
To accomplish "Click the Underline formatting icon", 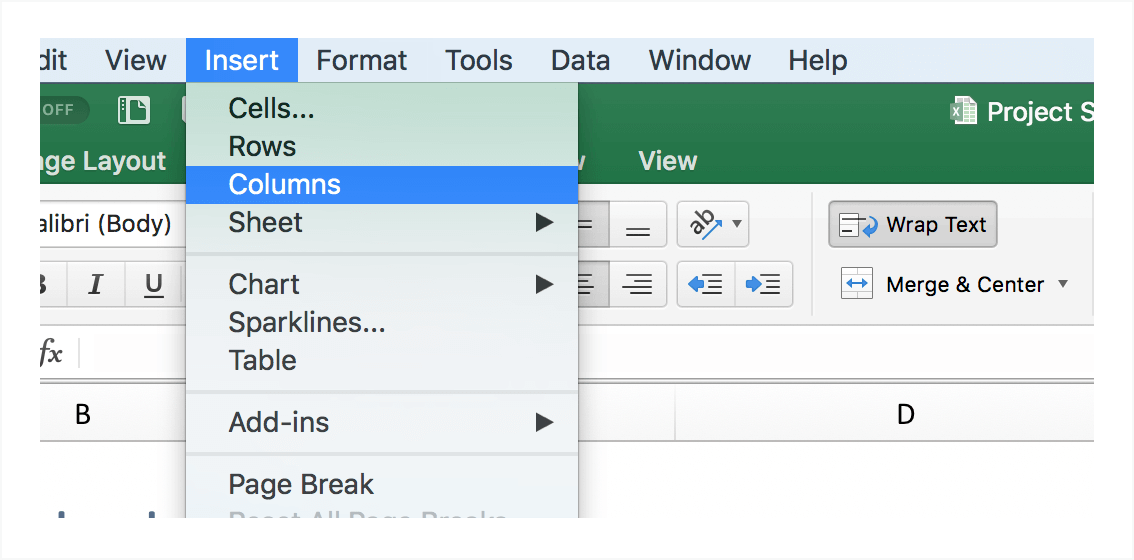I will [x=153, y=285].
